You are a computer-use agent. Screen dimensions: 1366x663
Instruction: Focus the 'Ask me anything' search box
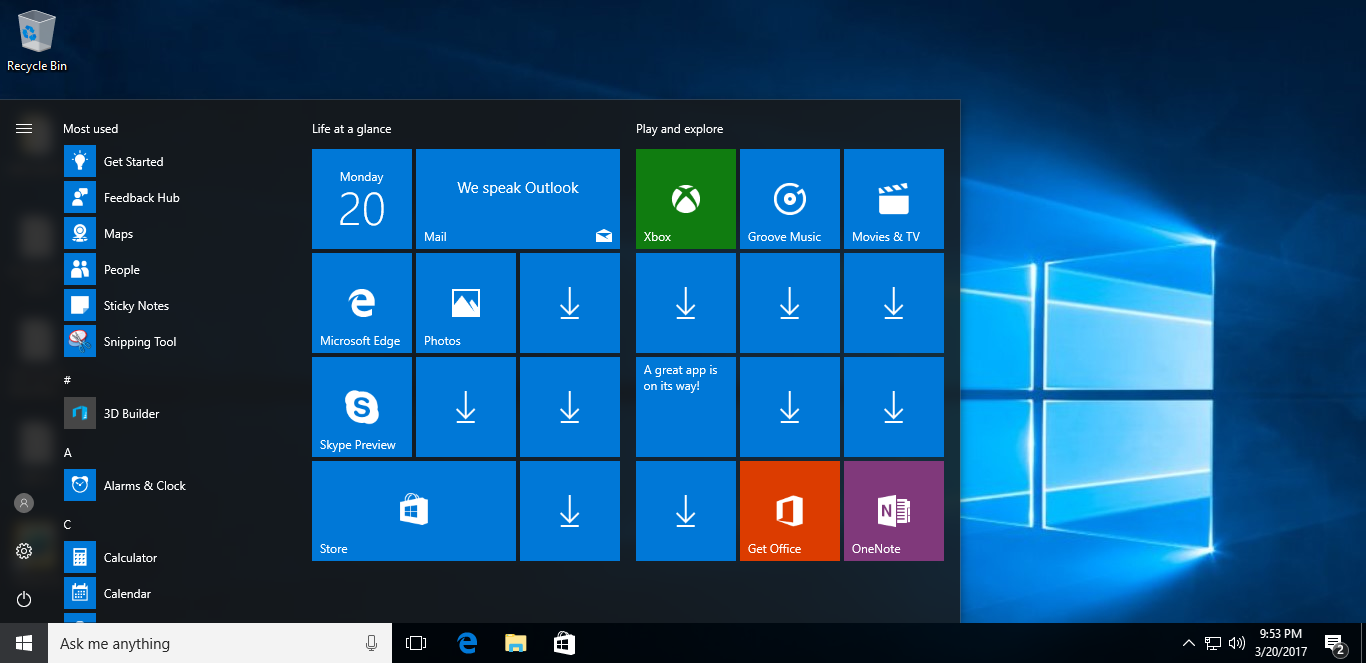(218, 643)
